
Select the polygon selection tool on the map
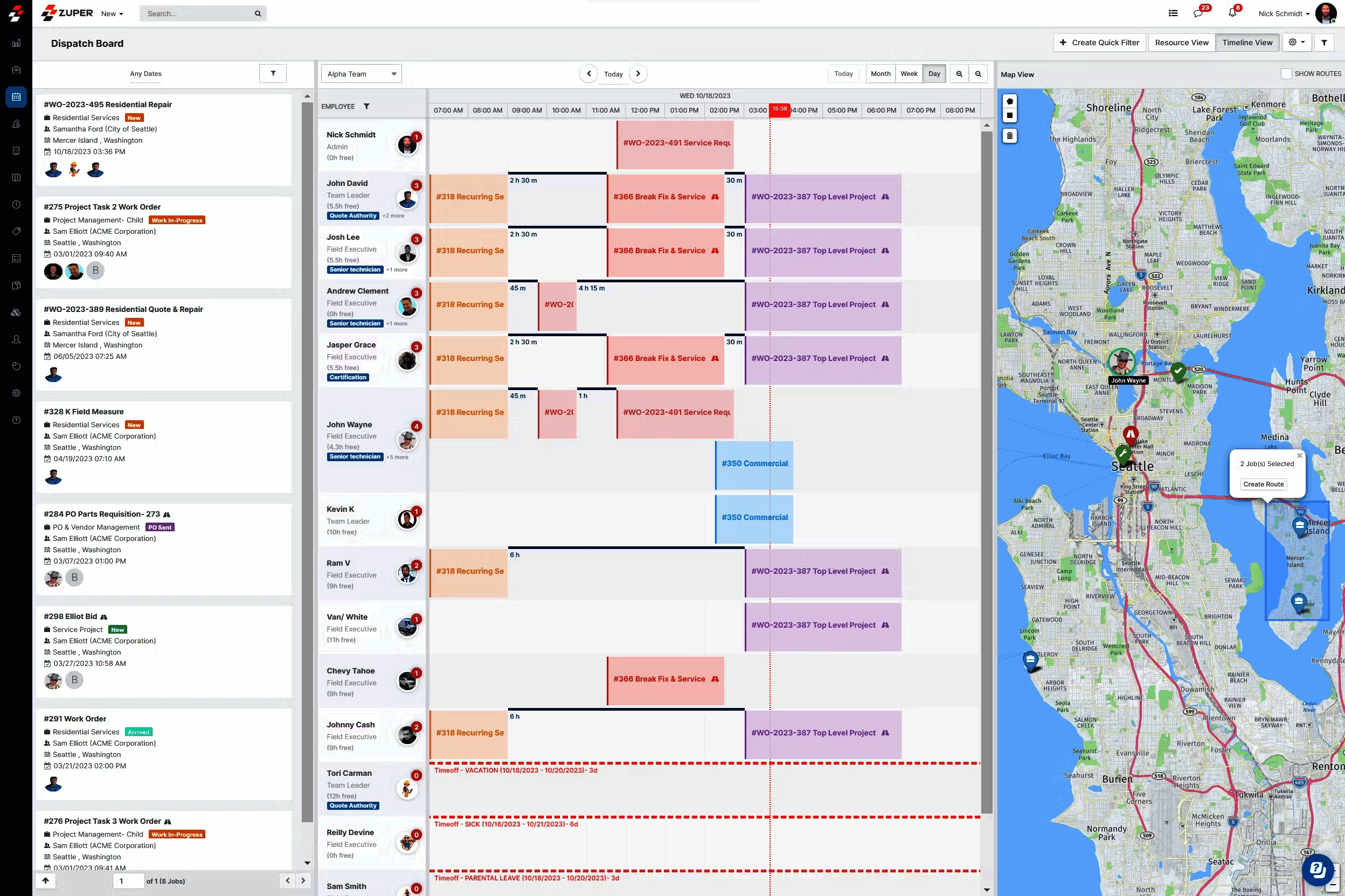[x=1009, y=101]
